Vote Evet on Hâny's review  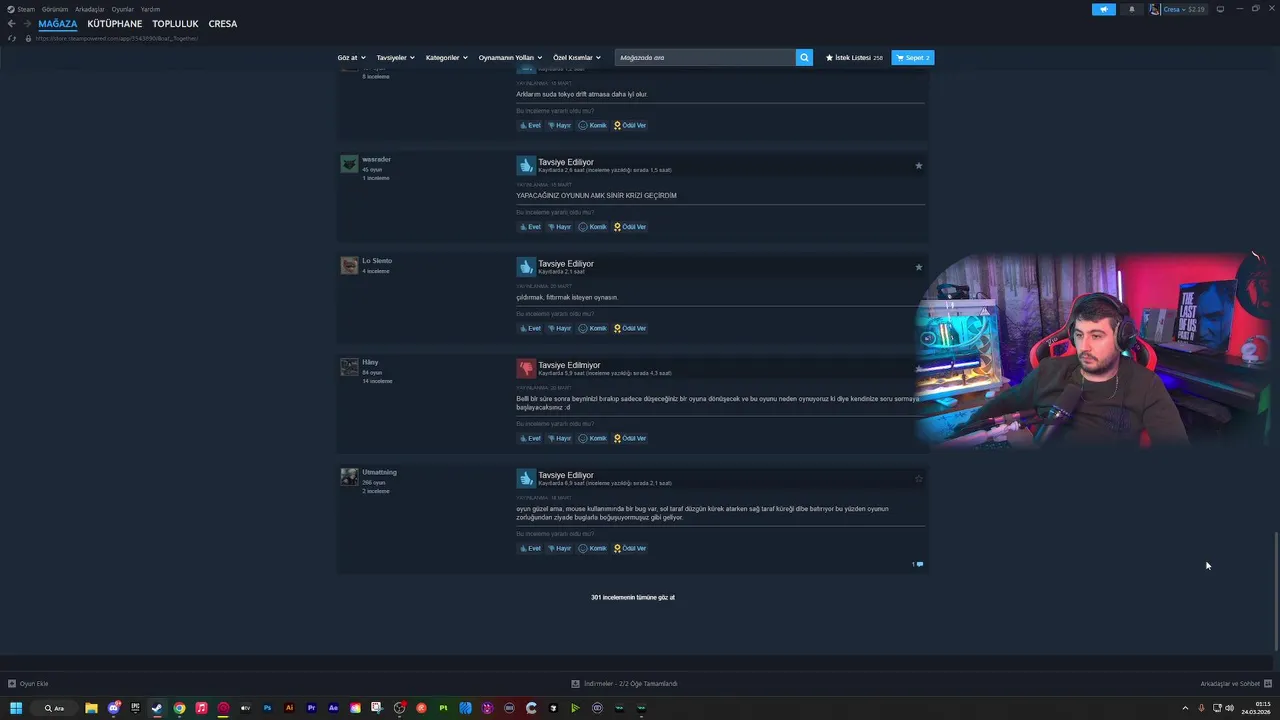[x=530, y=438]
